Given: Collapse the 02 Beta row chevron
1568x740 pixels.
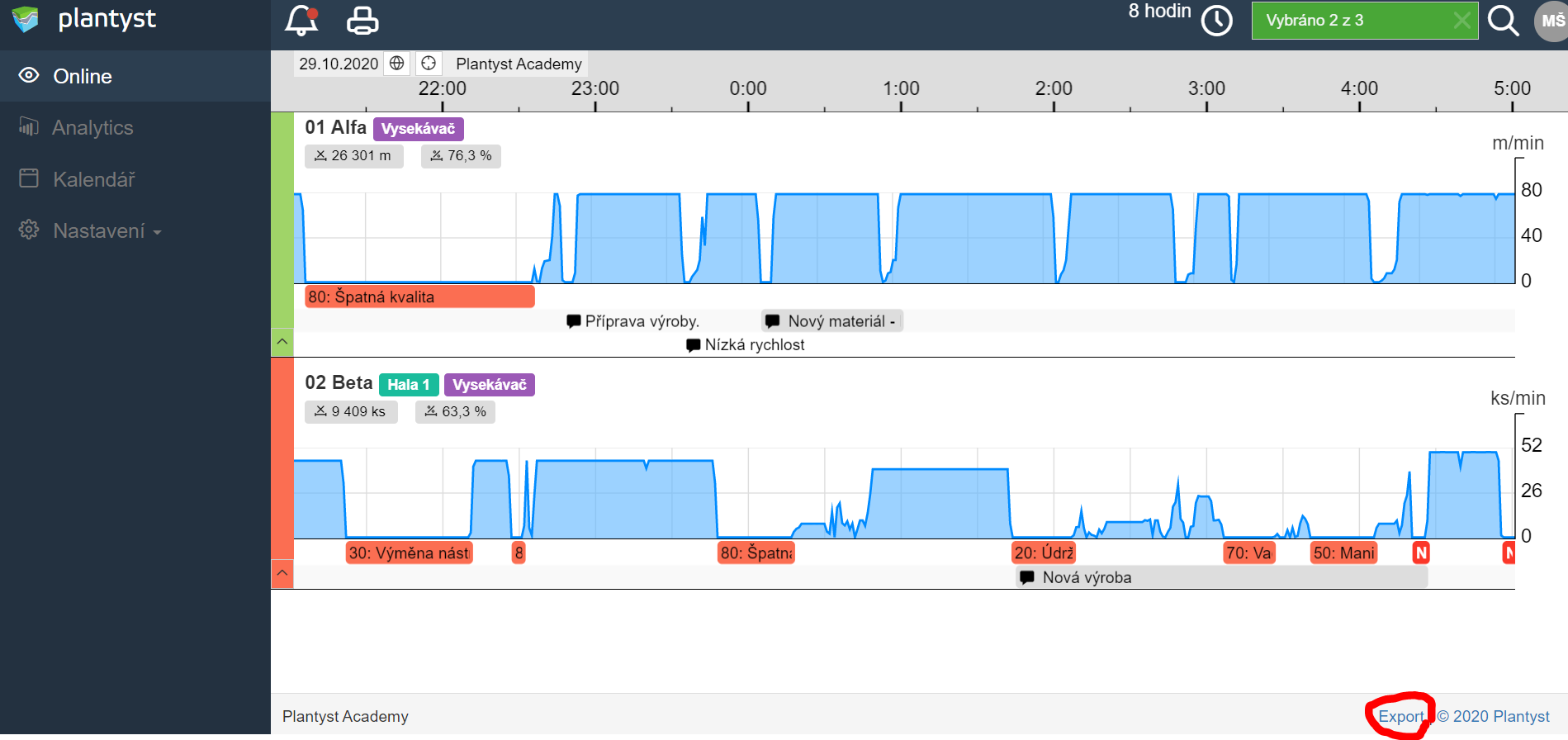Looking at the screenshot, I should tap(282, 572).
